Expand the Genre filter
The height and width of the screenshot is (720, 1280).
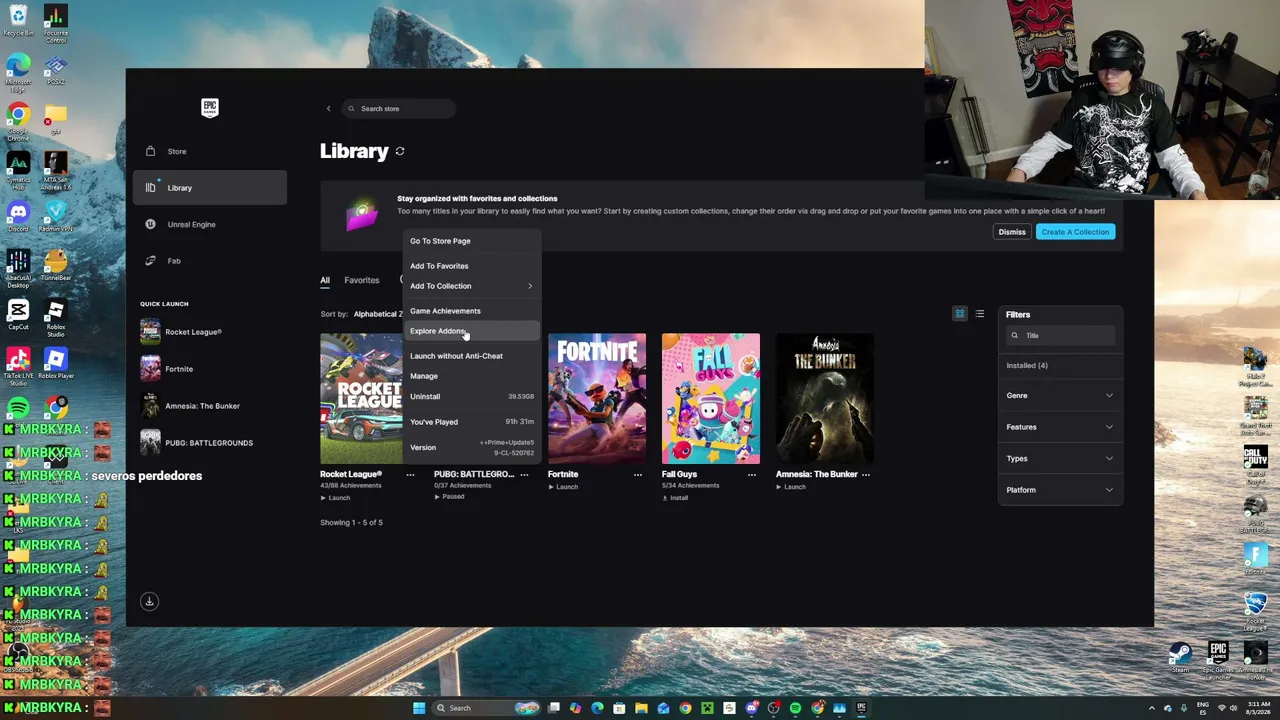pyautogui.click(x=1060, y=395)
